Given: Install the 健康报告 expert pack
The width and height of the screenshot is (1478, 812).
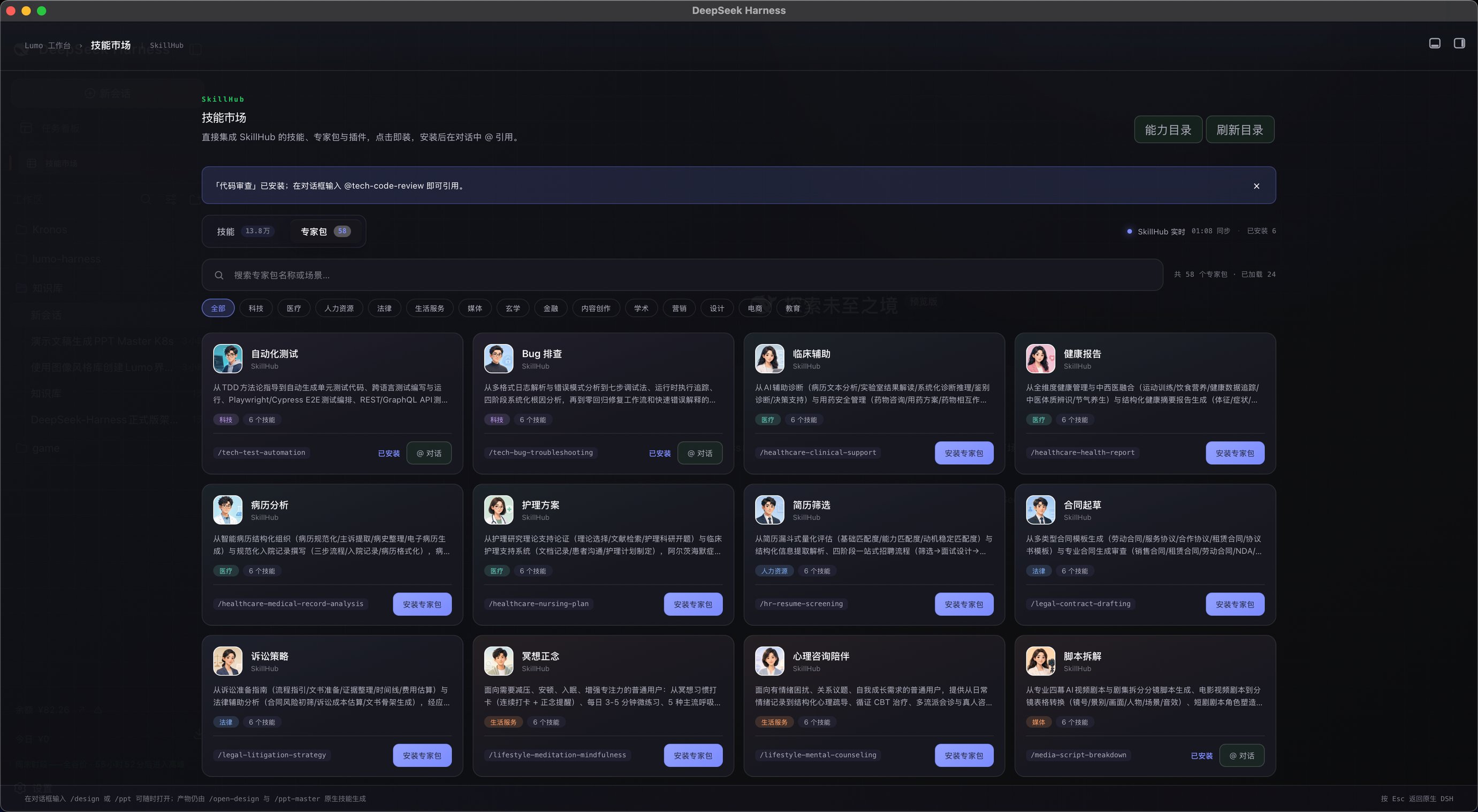Looking at the screenshot, I should point(1235,453).
